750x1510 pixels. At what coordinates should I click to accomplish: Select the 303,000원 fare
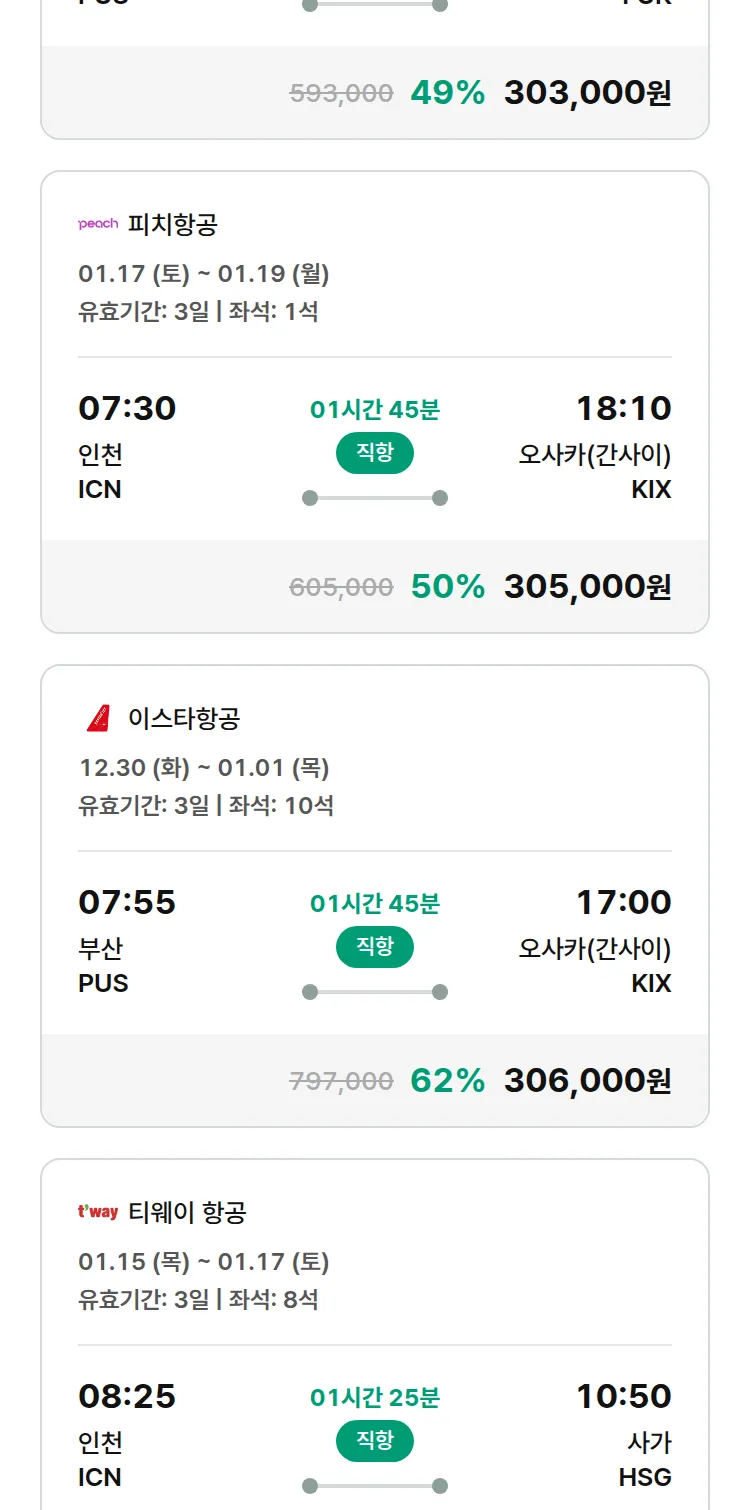(x=587, y=93)
